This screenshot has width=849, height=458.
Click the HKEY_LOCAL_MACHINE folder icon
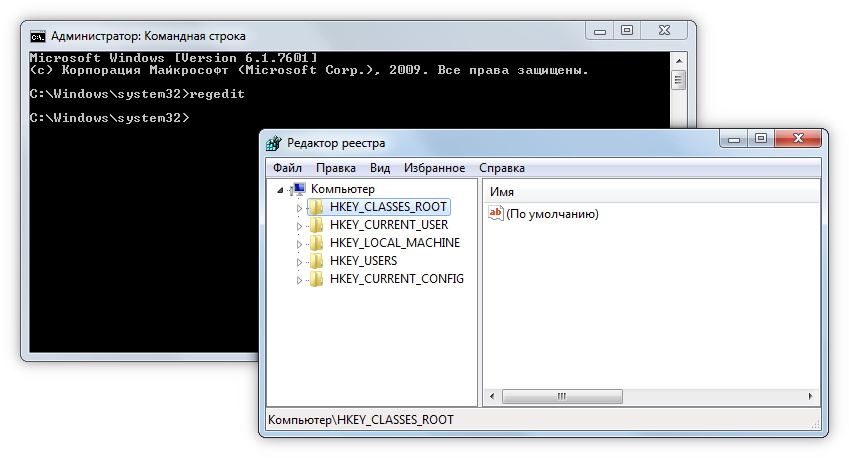[317, 243]
